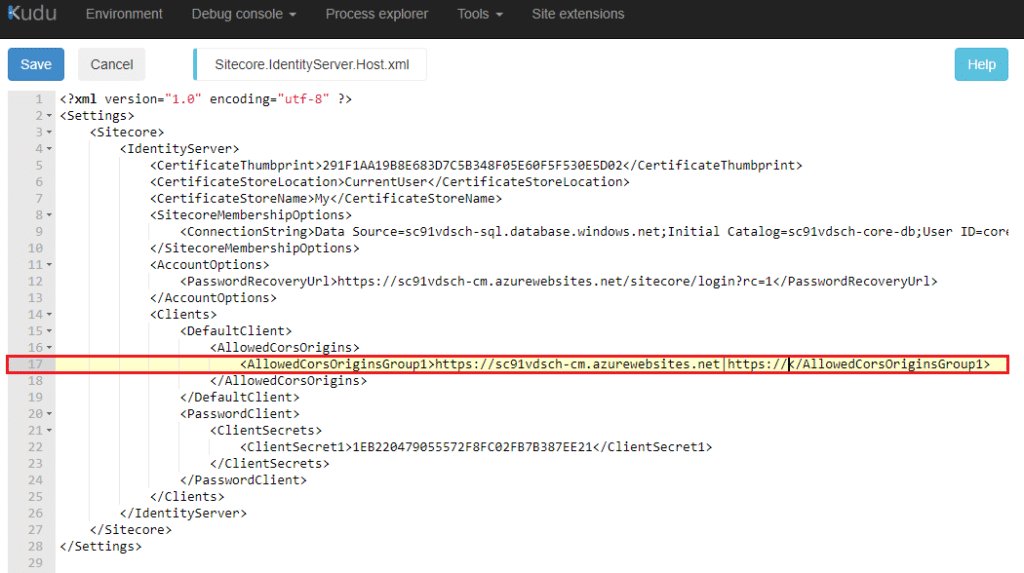This screenshot has width=1024, height=573.
Task: Open the Debug console dropdown menu
Action: coord(244,14)
